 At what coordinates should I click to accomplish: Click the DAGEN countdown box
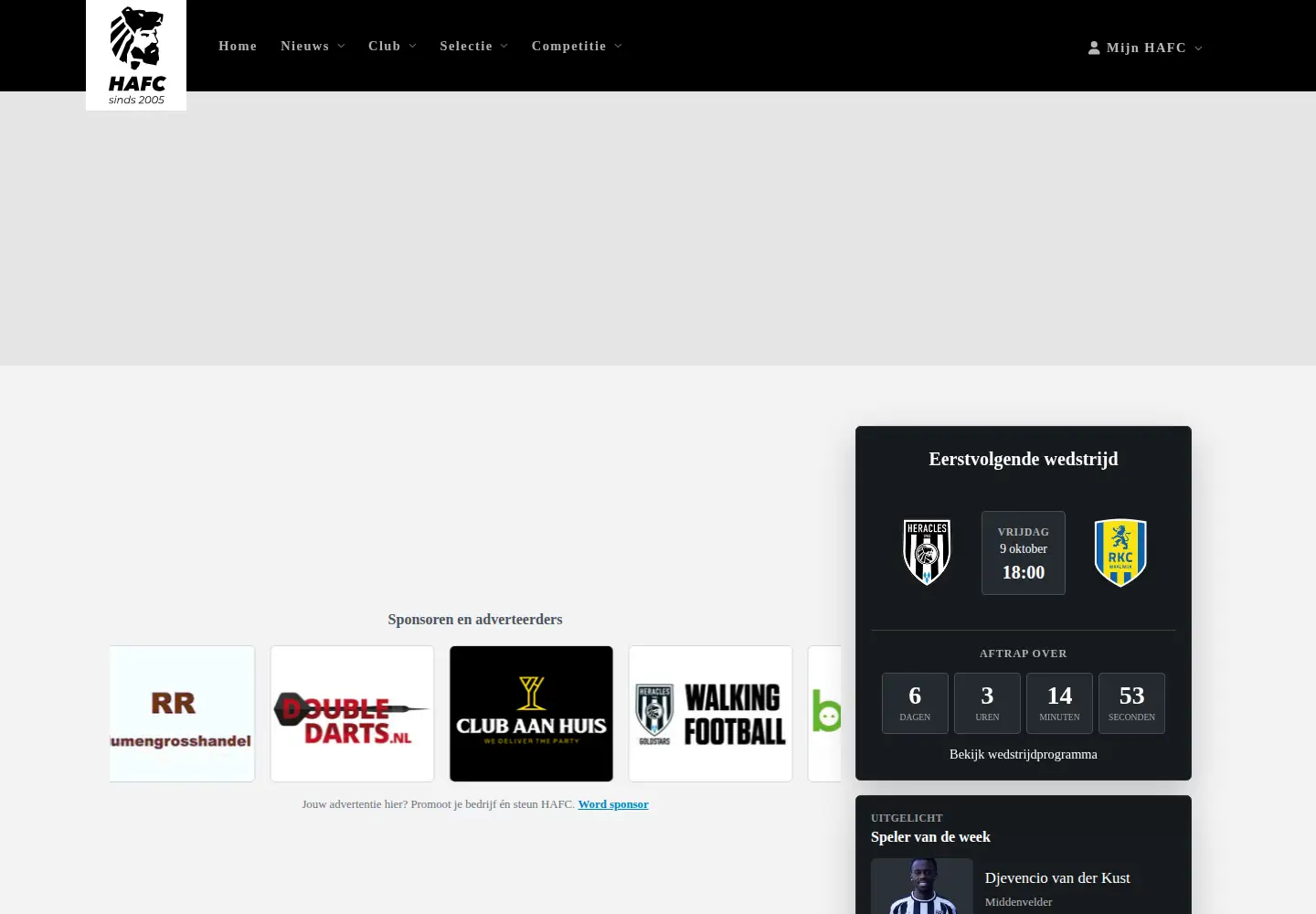[x=915, y=703]
